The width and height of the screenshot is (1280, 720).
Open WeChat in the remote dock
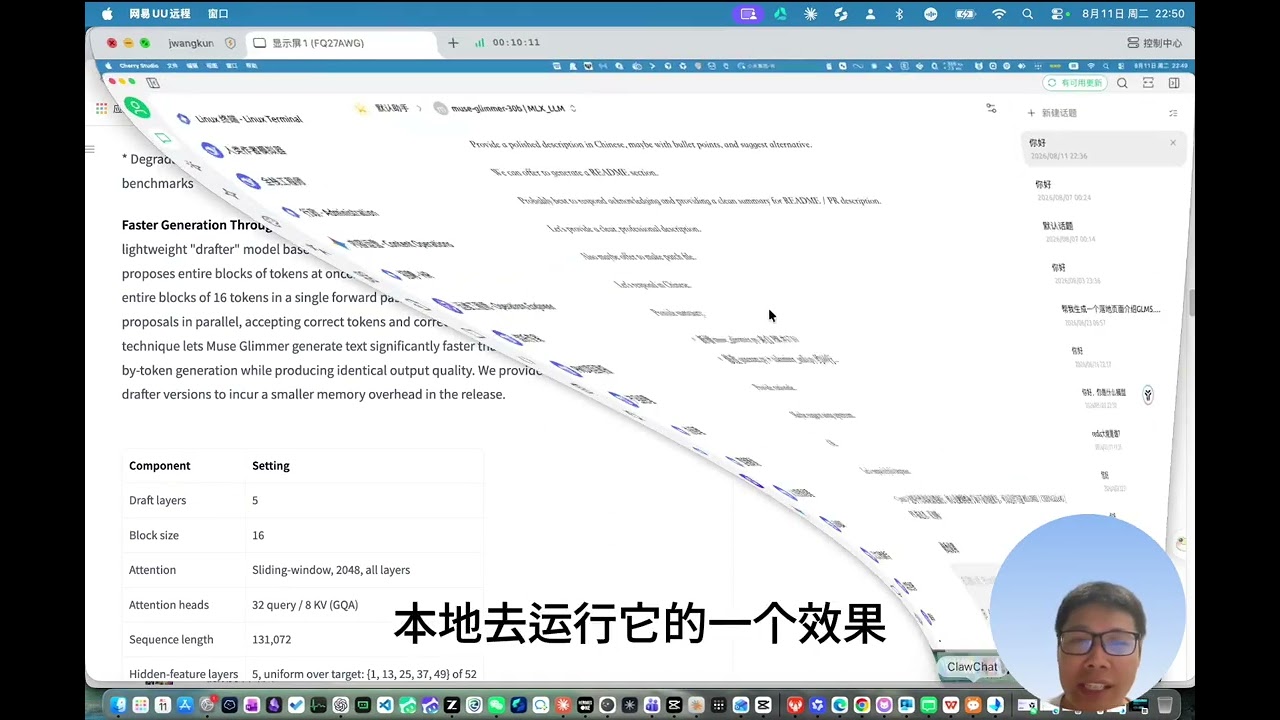pyautogui.click(x=495, y=705)
